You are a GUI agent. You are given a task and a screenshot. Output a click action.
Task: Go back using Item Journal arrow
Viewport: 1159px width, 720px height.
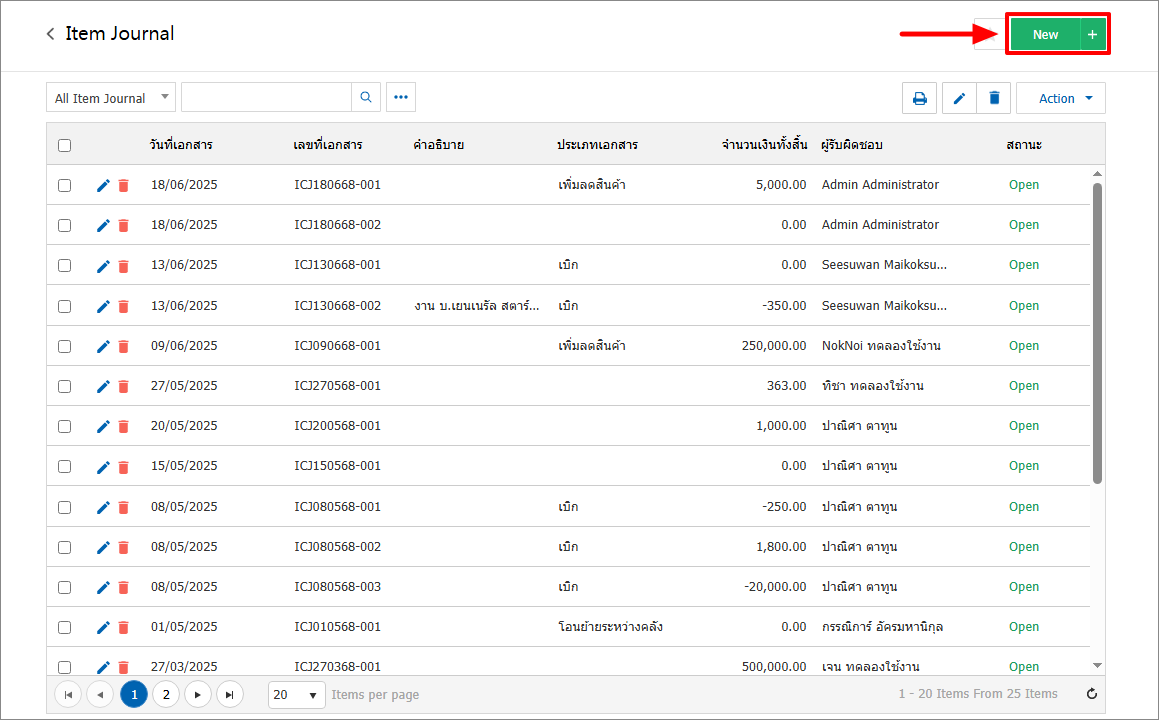[x=50, y=34]
